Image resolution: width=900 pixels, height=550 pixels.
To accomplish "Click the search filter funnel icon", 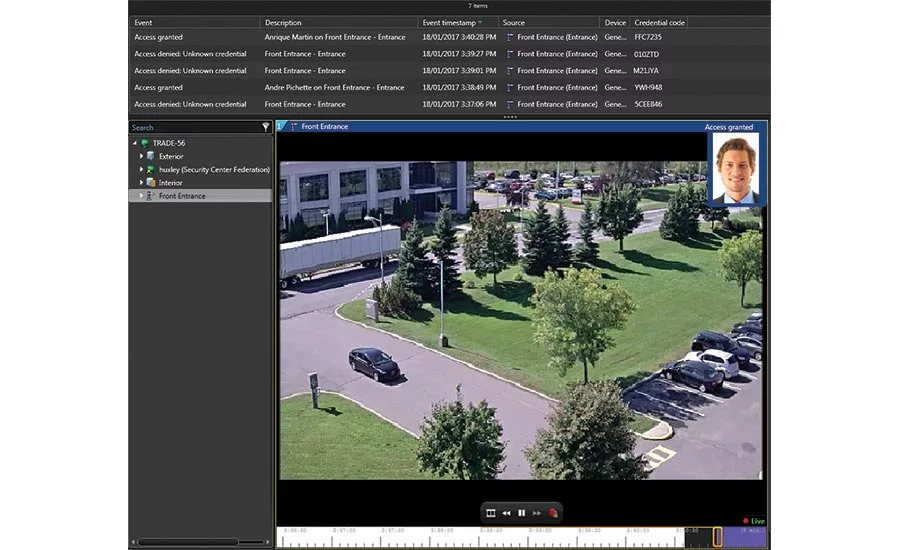I will point(266,128).
